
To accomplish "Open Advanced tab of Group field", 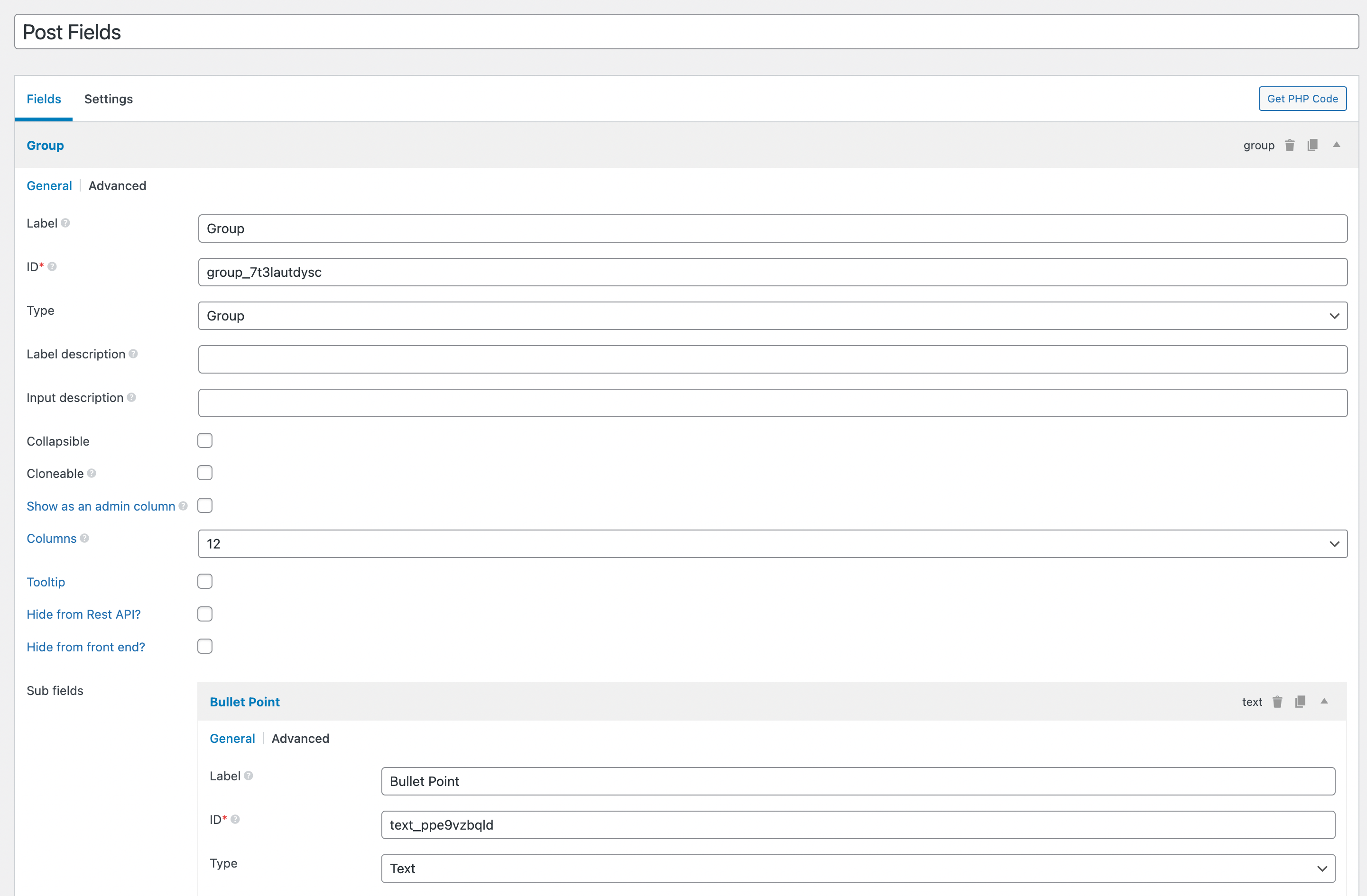I will tap(117, 186).
